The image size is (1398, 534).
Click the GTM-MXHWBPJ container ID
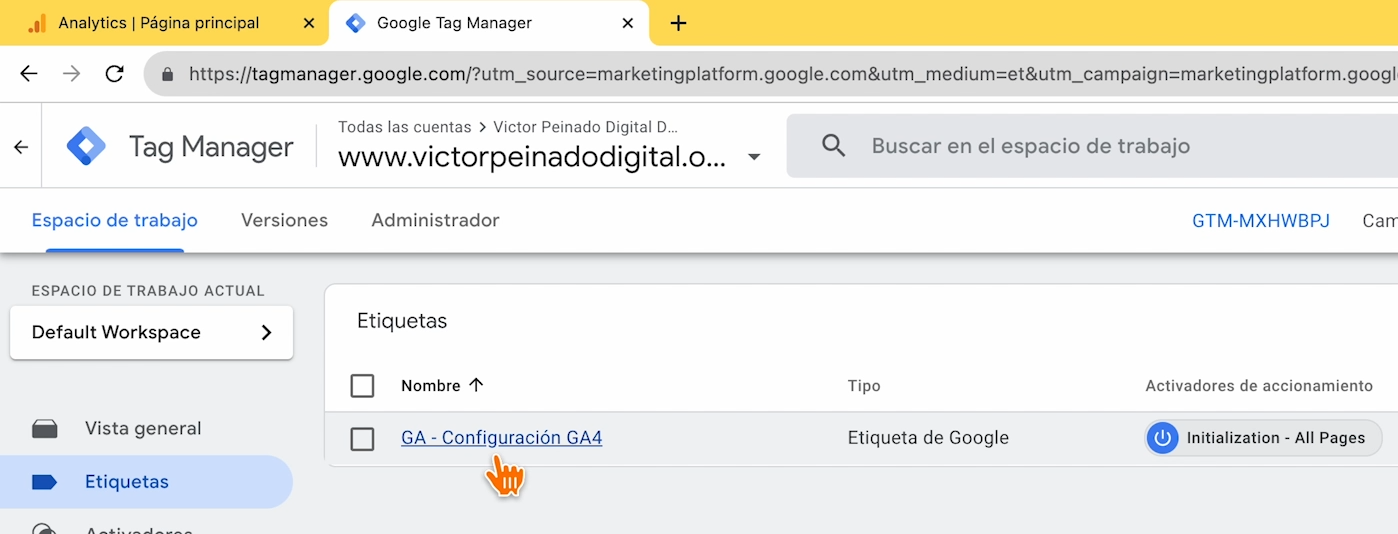point(1261,220)
